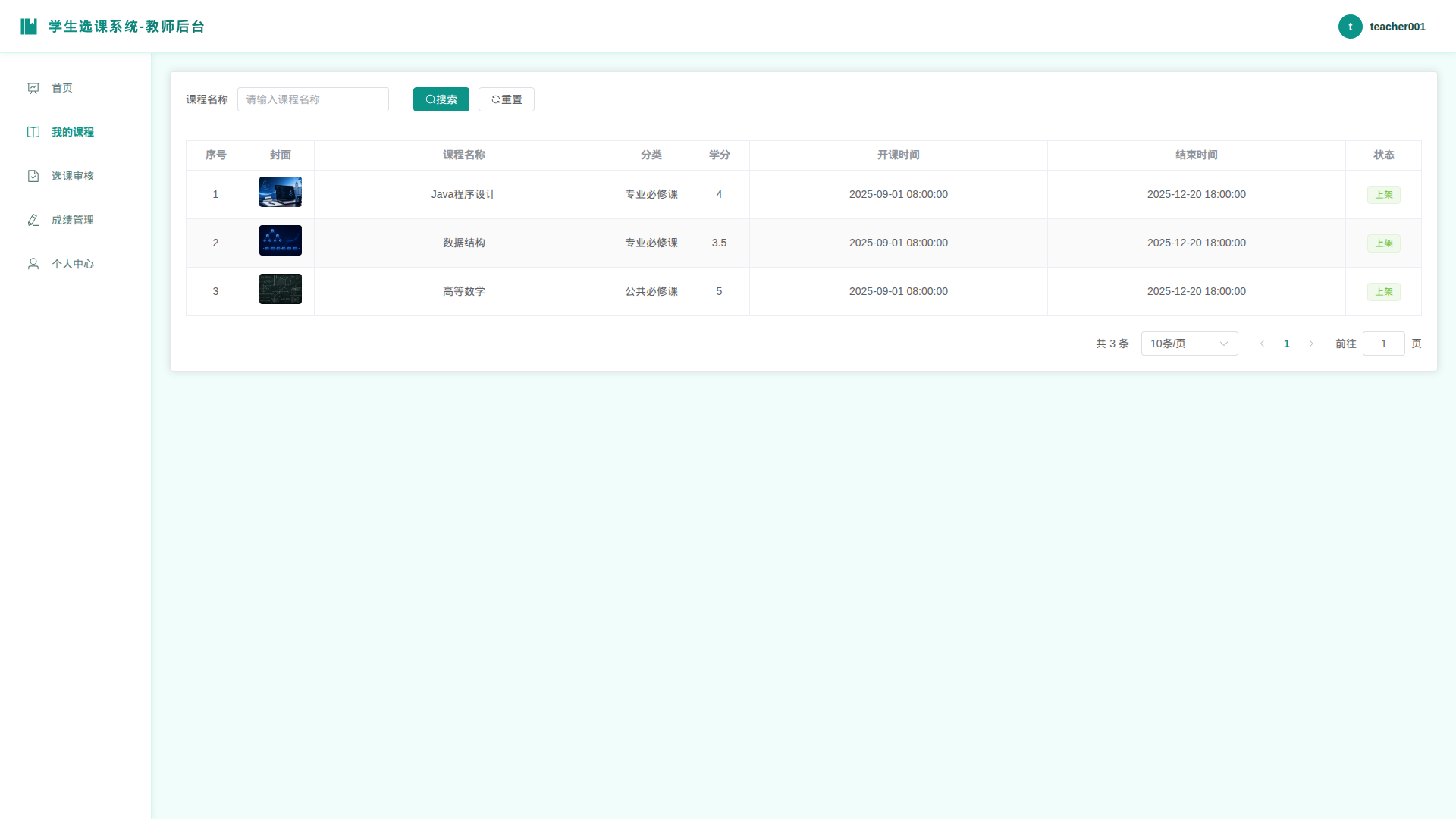
Task: Click the 状态 column header
Action: pyautogui.click(x=1384, y=155)
